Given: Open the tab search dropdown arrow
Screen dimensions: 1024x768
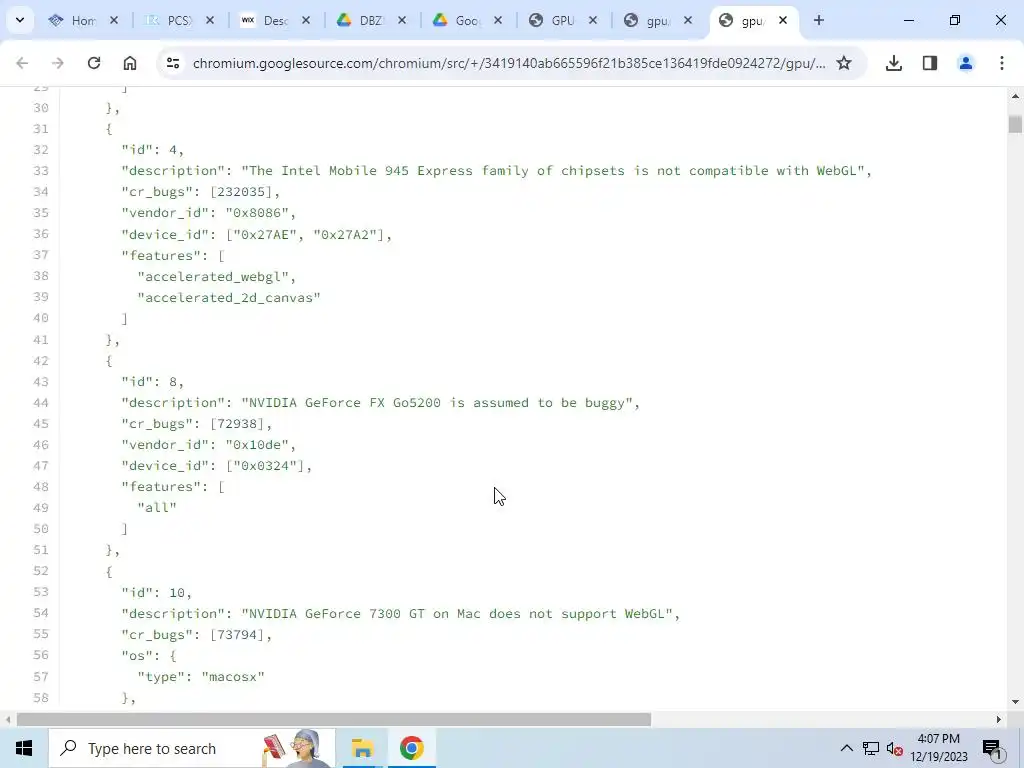Looking at the screenshot, I should pyautogui.click(x=20, y=20).
